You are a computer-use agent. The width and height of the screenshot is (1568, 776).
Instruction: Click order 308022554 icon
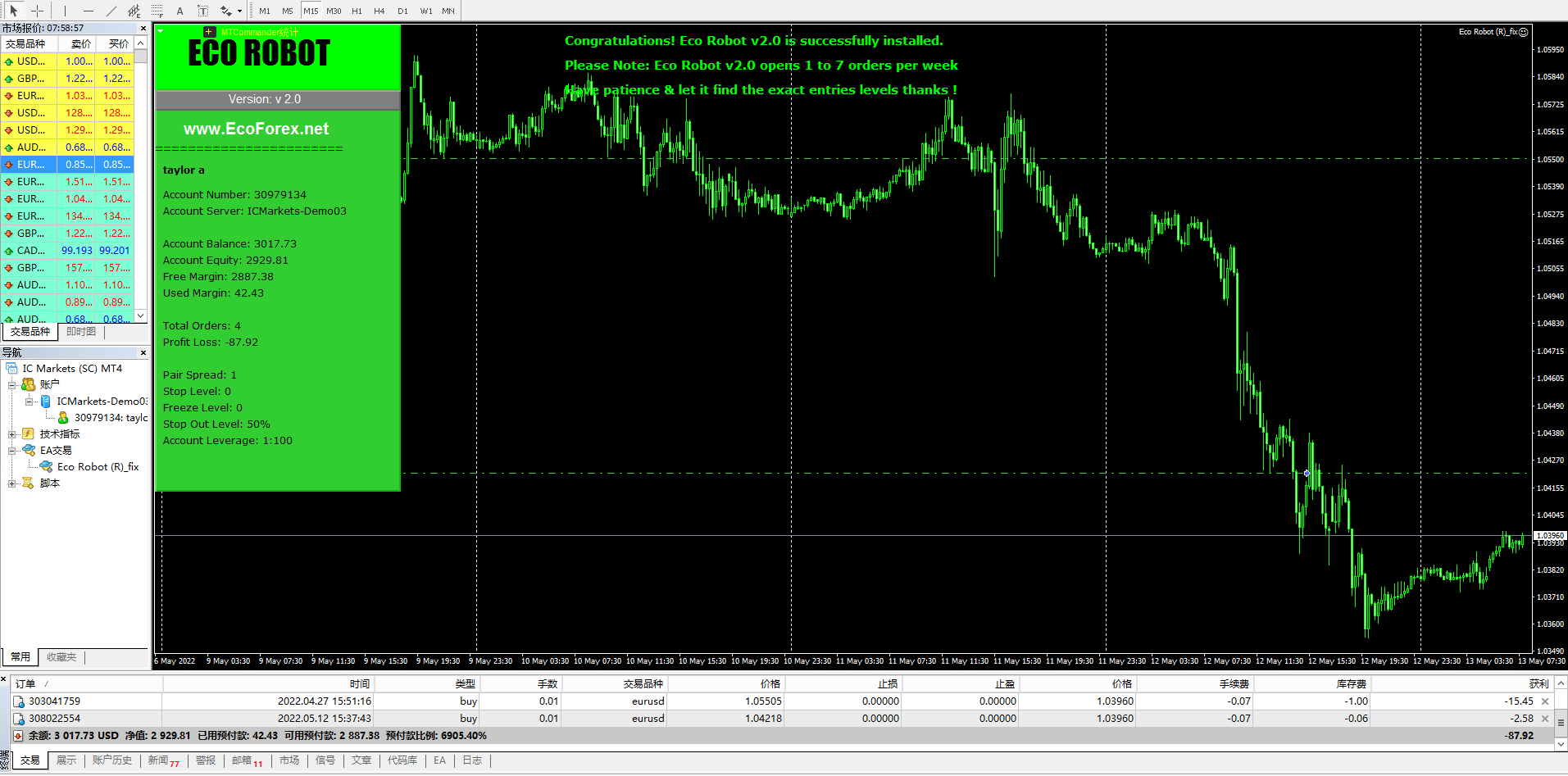19,719
